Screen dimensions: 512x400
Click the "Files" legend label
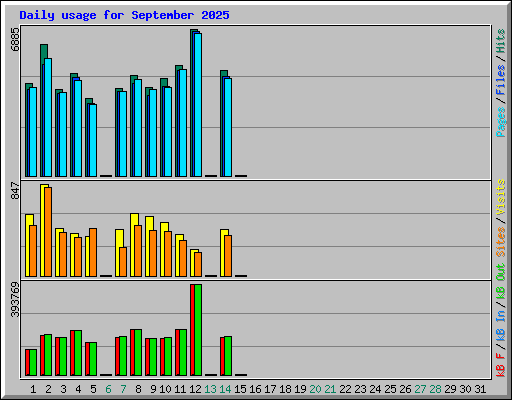(500, 80)
